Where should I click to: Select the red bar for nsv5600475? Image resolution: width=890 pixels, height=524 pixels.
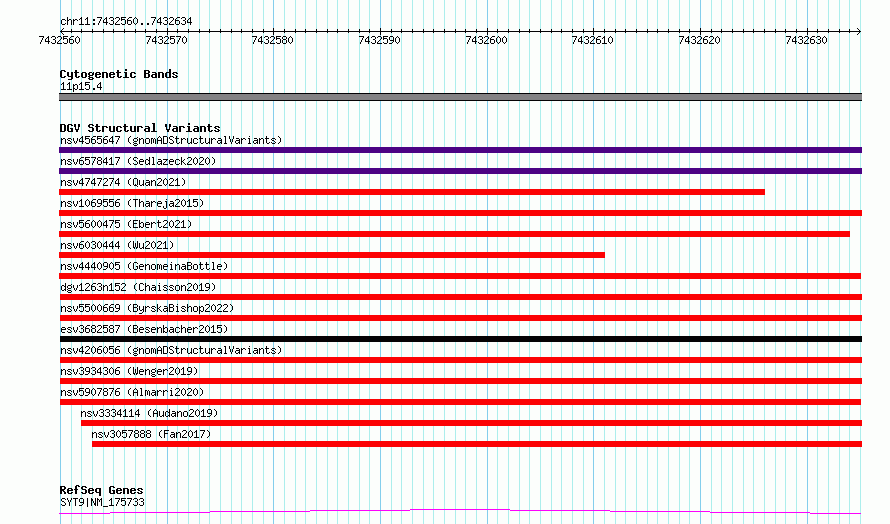(455, 234)
